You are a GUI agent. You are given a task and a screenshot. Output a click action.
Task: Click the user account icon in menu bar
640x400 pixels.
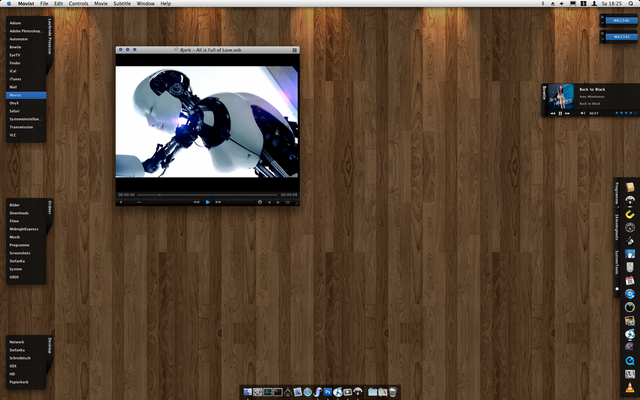594,3
